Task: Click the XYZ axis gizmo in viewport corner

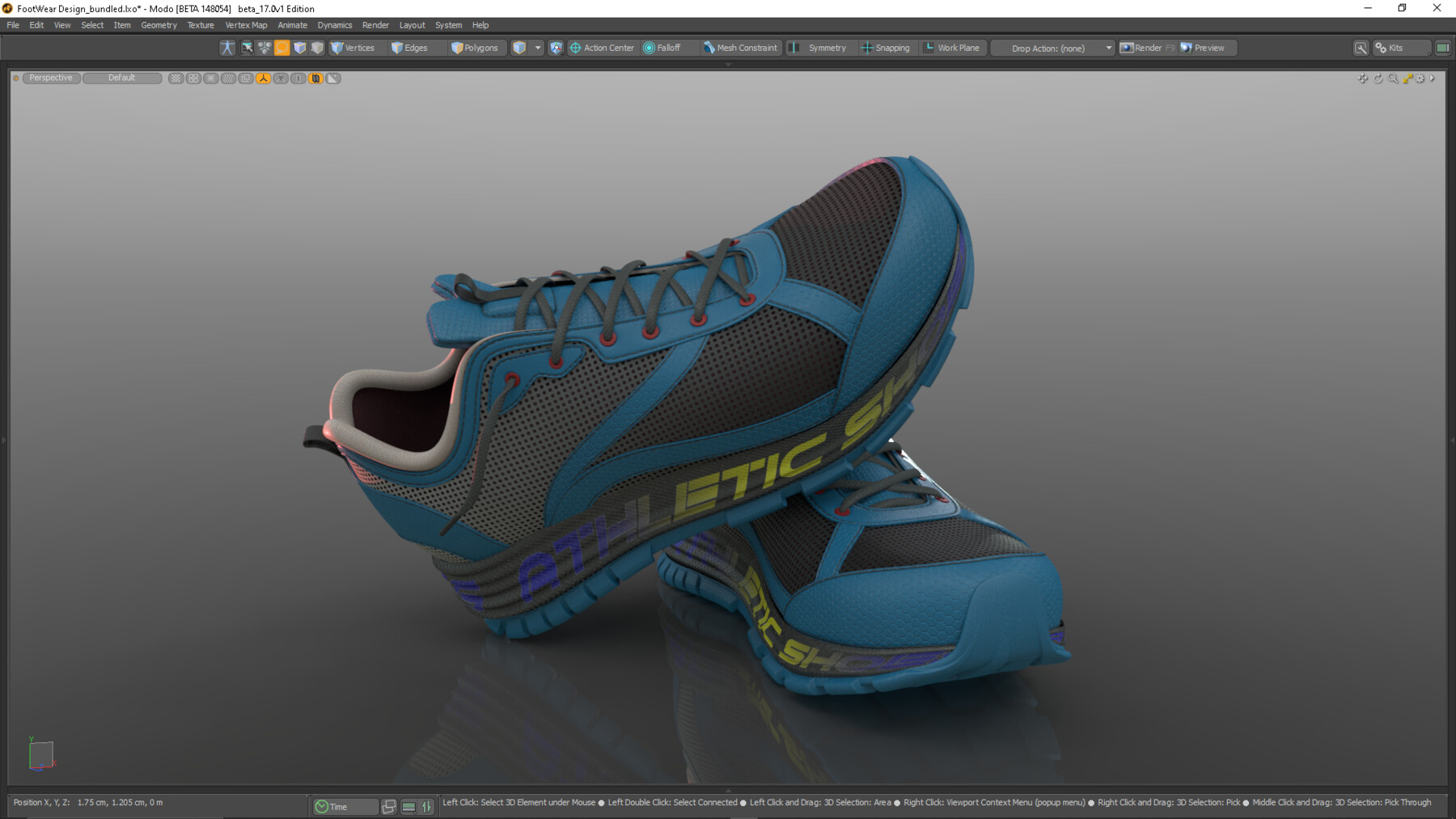Action: pos(40,754)
